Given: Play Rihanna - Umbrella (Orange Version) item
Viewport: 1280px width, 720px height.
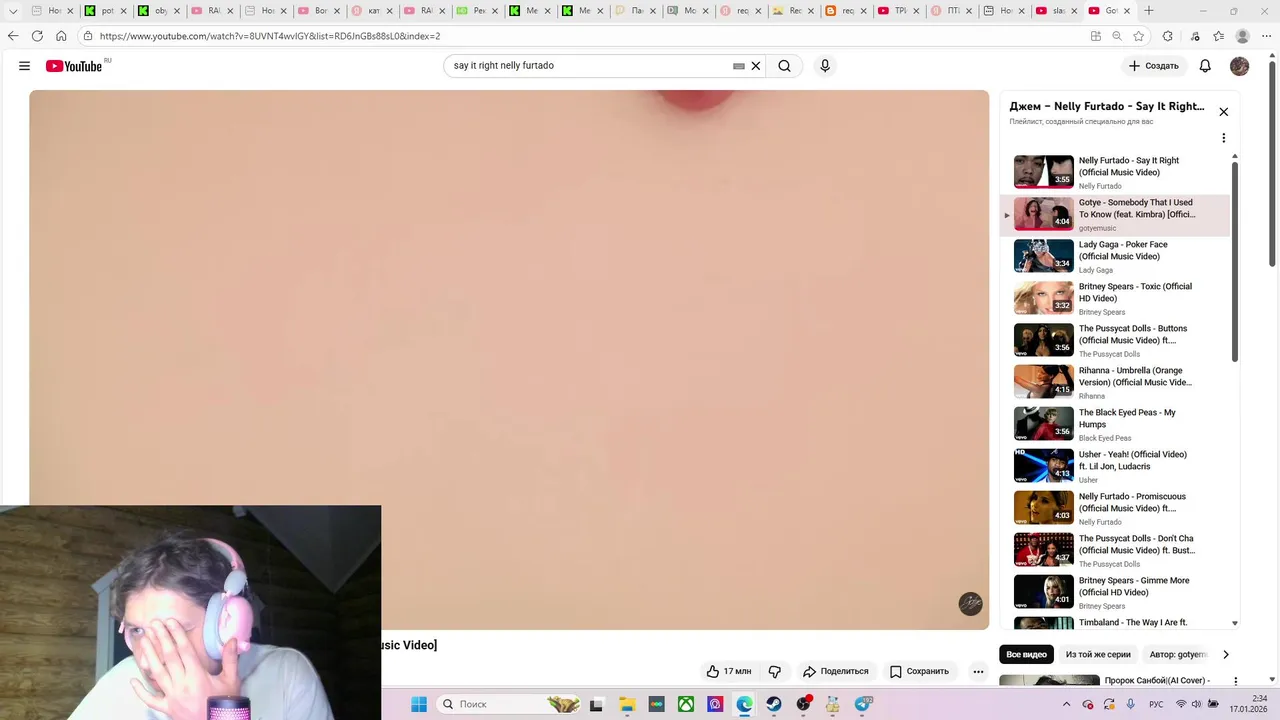Looking at the screenshot, I should (1115, 382).
